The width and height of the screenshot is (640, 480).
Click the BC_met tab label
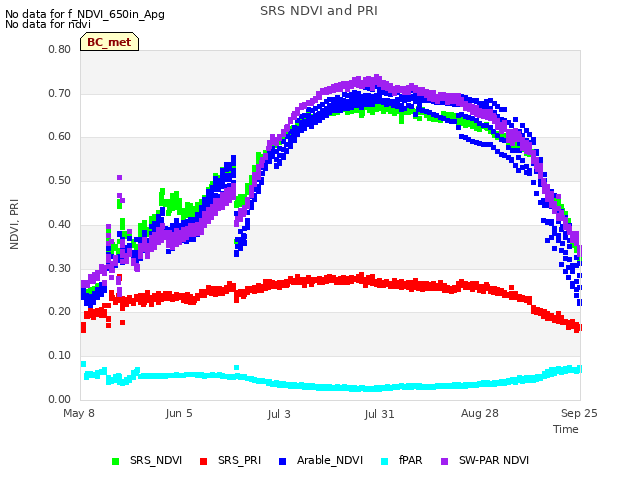109,42
